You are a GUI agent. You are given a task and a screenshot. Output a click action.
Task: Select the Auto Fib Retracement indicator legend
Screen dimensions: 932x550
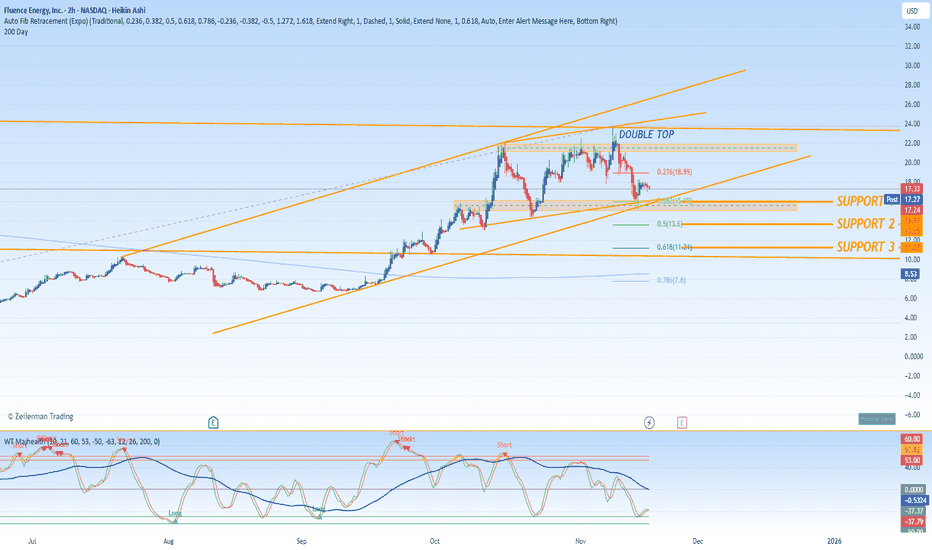click(310, 21)
